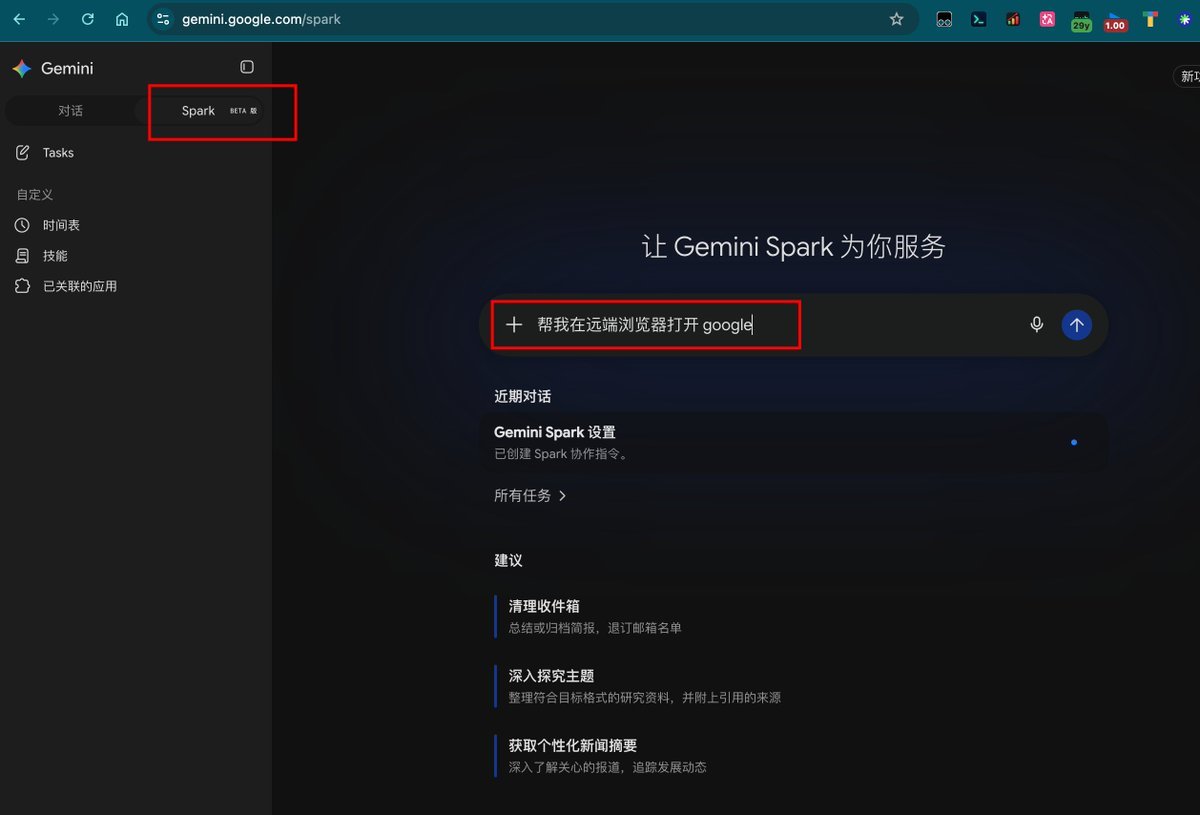Open the extension with the 1.00 badge
This screenshot has width=1200, height=815.
pyautogui.click(x=1115, y=21)
